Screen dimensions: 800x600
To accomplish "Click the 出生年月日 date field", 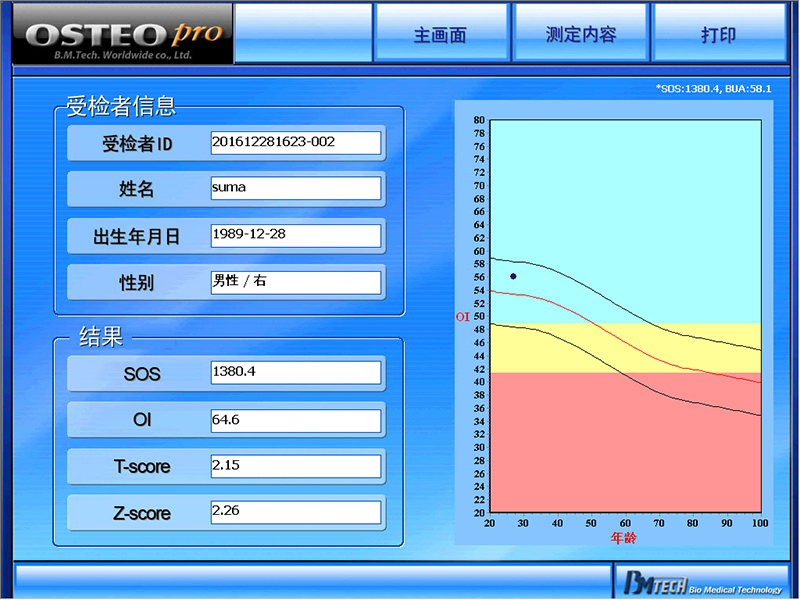I will coord(296,235).
